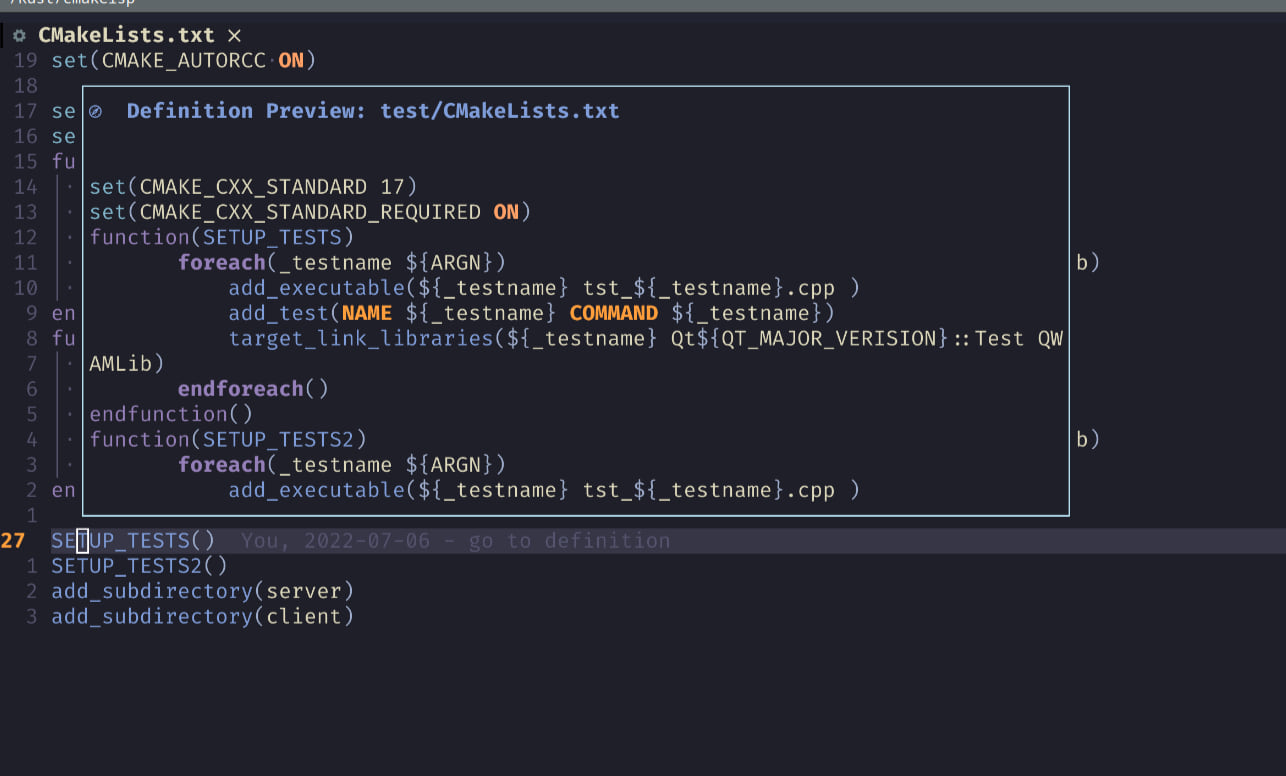This screenshot has width=1286, height=776.
Task: Place cursor on SETUP_TESTS2() call line
Action: click(x=140, y=566)
